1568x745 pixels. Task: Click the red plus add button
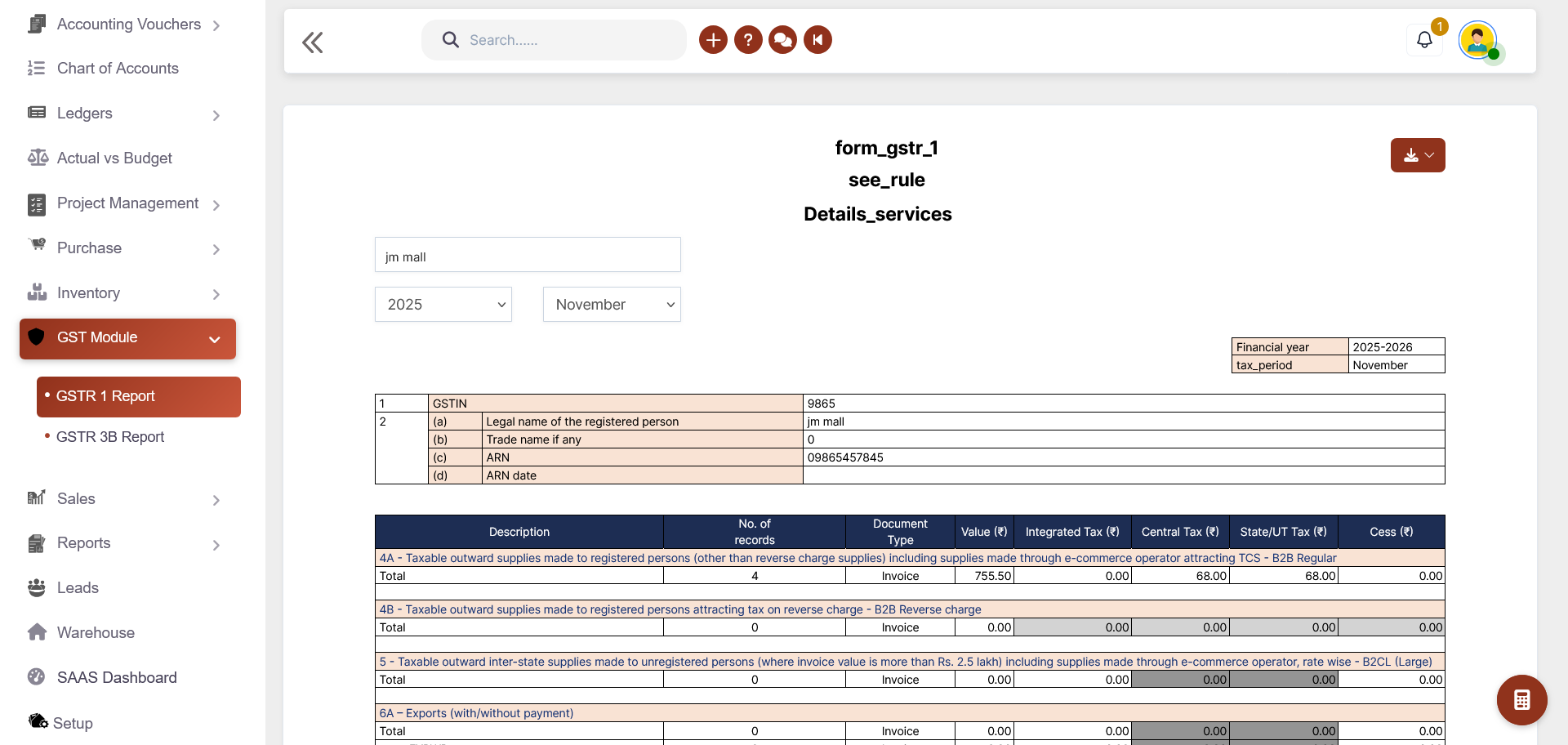pyautogui.click(x=712, y=40)
